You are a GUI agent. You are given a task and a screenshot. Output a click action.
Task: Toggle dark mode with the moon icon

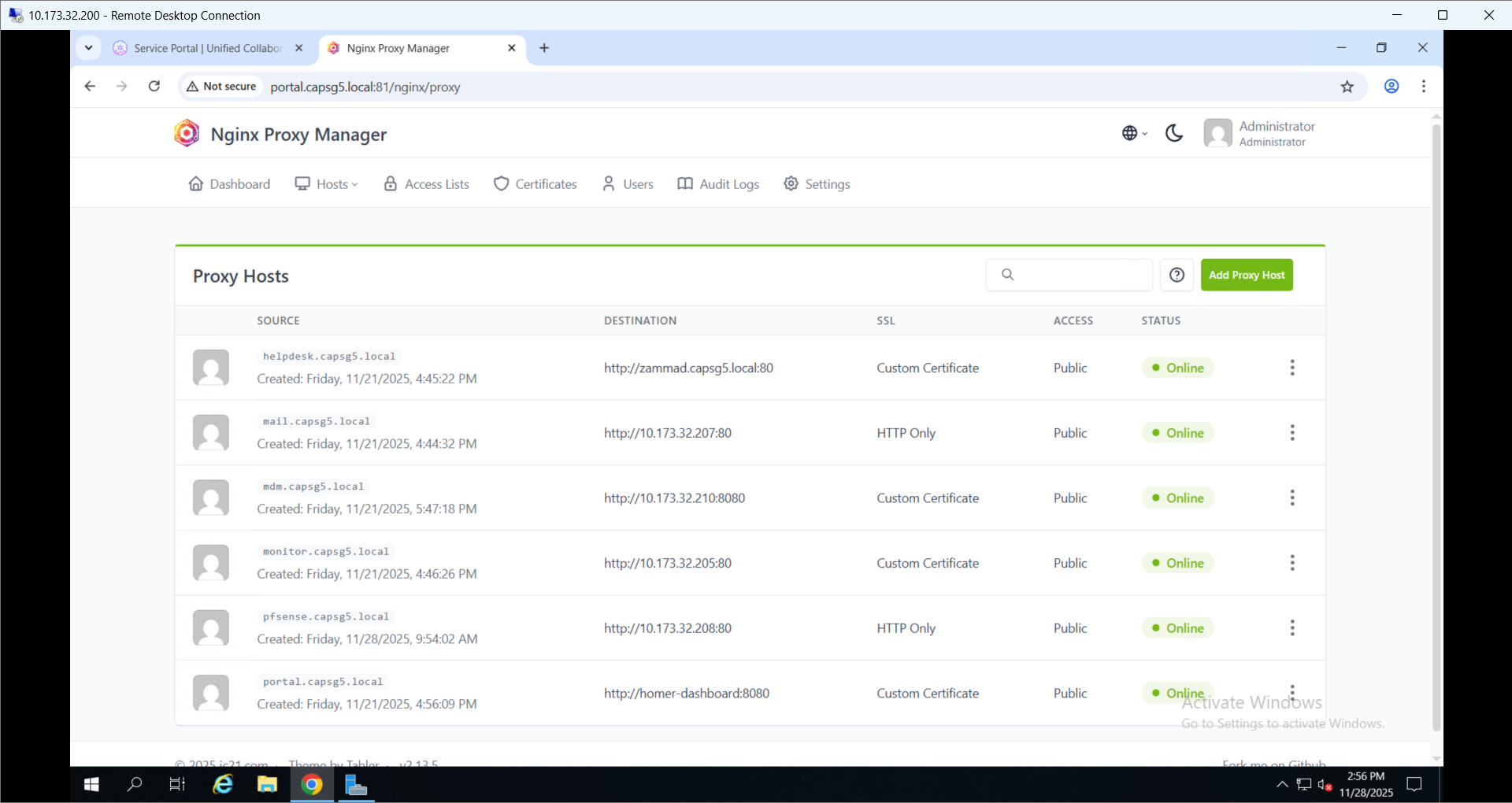coord(1173,133)
